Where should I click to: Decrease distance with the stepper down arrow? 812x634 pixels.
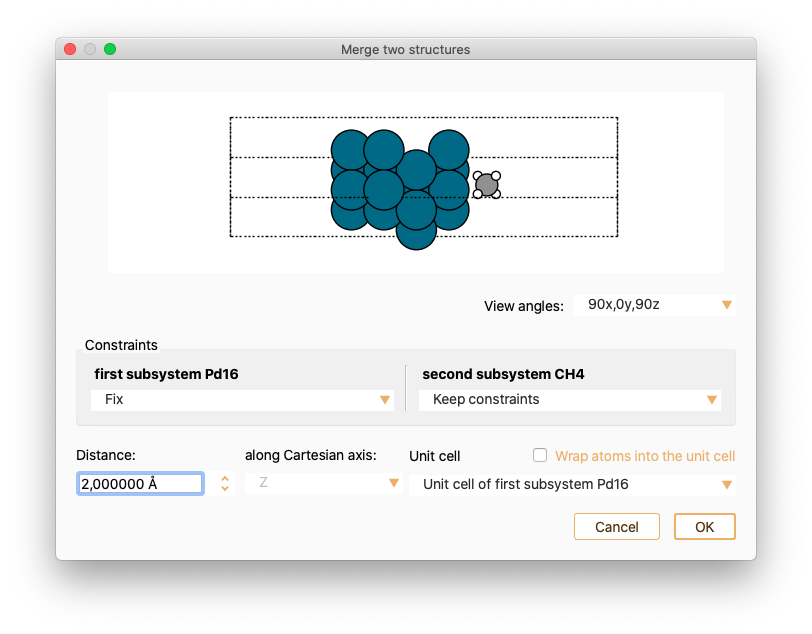[x=225, y=488]
